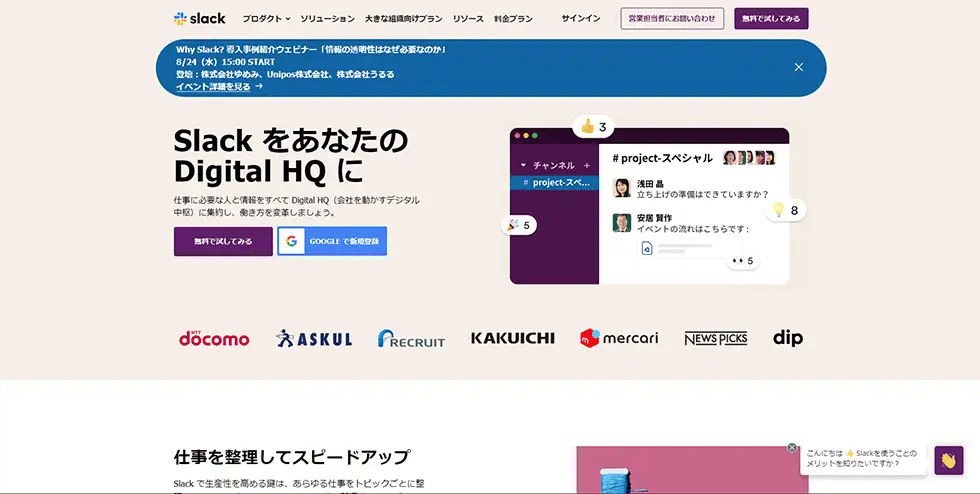
Task: Click the KAKUICHI logo
Action: click(512, 338)
